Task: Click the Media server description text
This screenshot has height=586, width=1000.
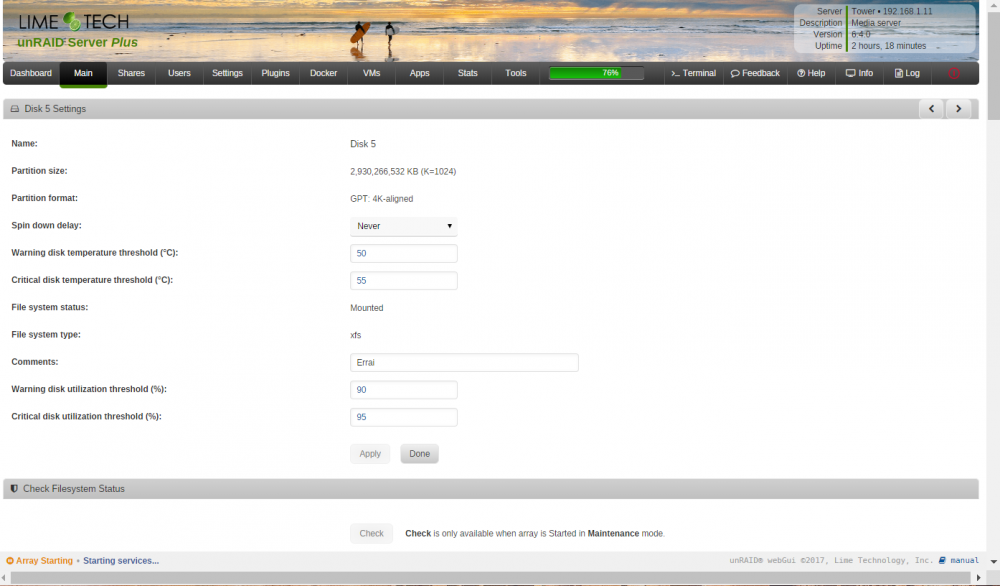Action: coord(876,23)
